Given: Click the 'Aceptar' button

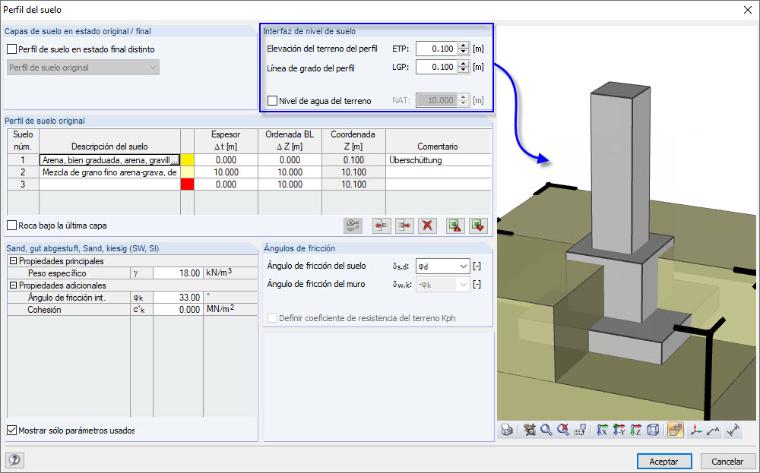Looking at the screenshot, I should click(664, 461).
